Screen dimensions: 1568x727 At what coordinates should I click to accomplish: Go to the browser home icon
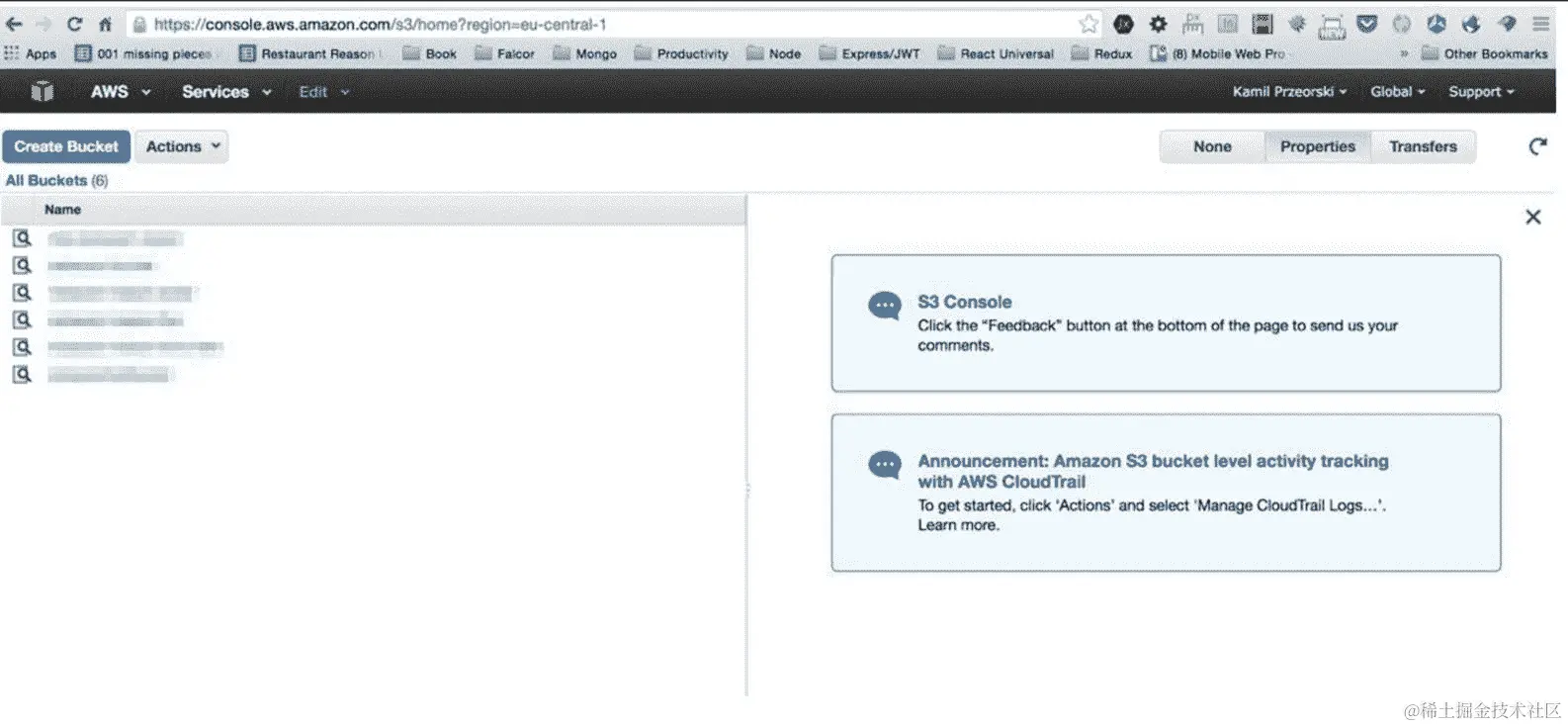(x=105, y=24)
